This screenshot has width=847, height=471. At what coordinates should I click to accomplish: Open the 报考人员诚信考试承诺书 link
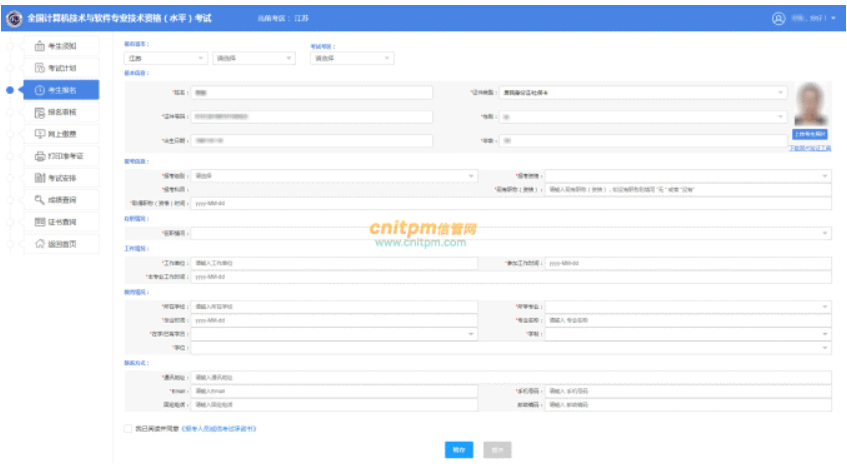[x=218, y=428]
